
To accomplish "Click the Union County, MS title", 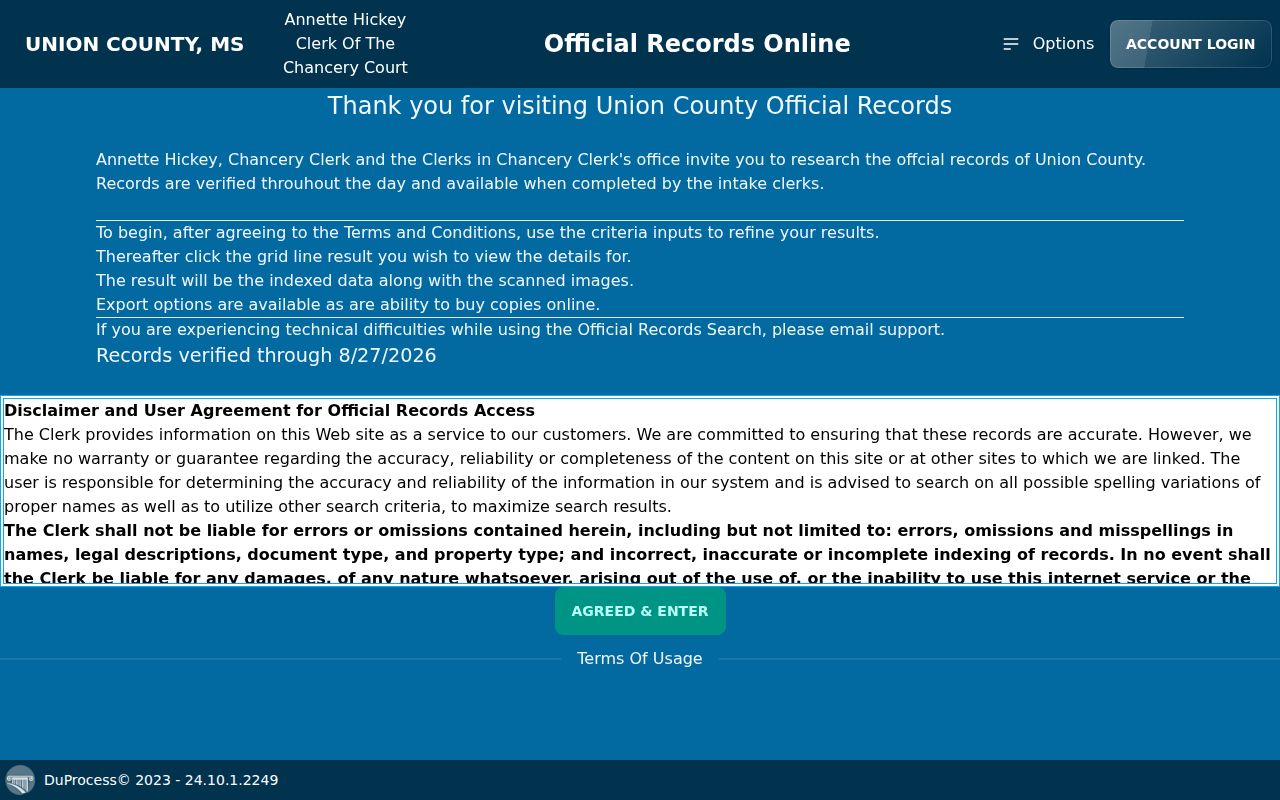I will pos(134,44).
